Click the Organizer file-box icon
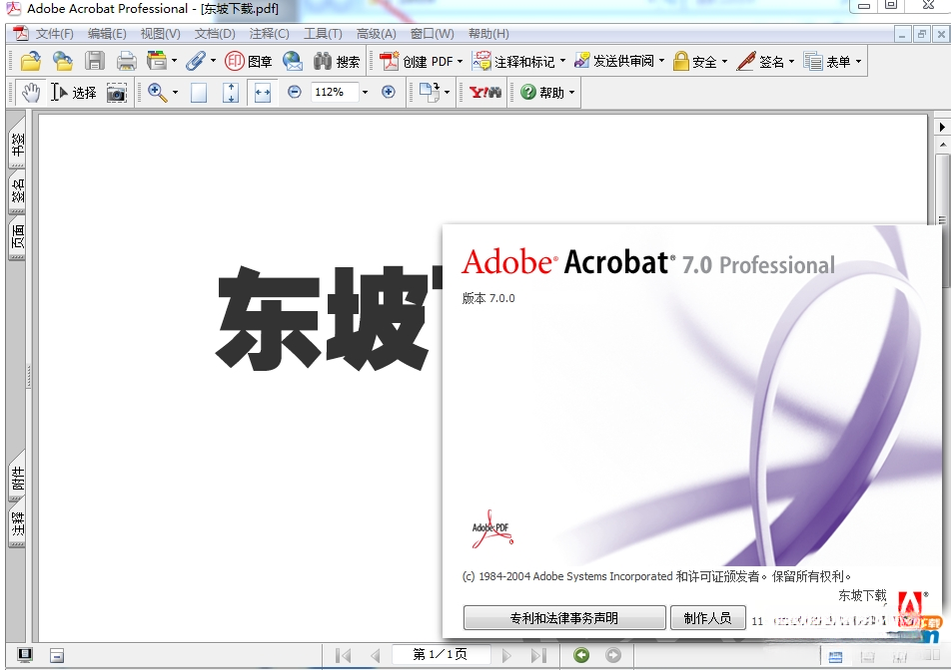This screenshot has height=670, width=951. (156, 61)
